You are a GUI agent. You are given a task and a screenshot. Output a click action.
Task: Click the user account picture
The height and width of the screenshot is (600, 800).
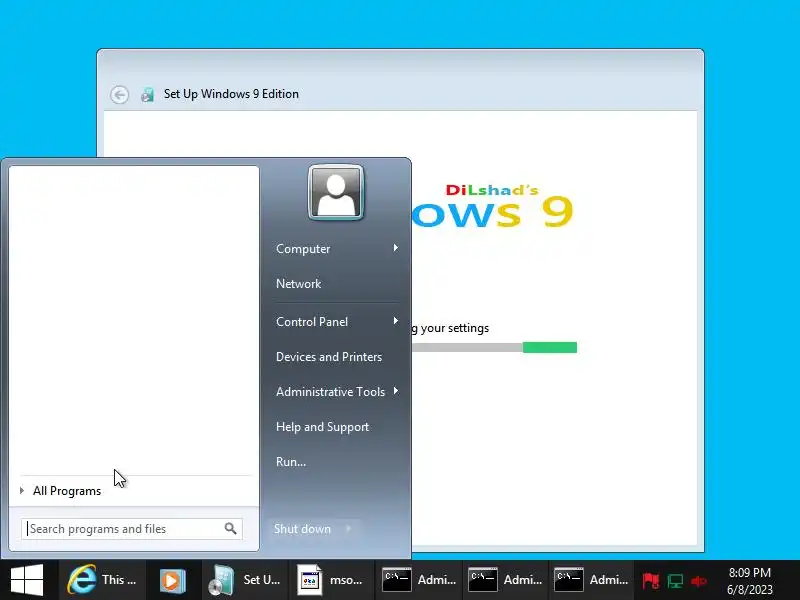(336, 192)
